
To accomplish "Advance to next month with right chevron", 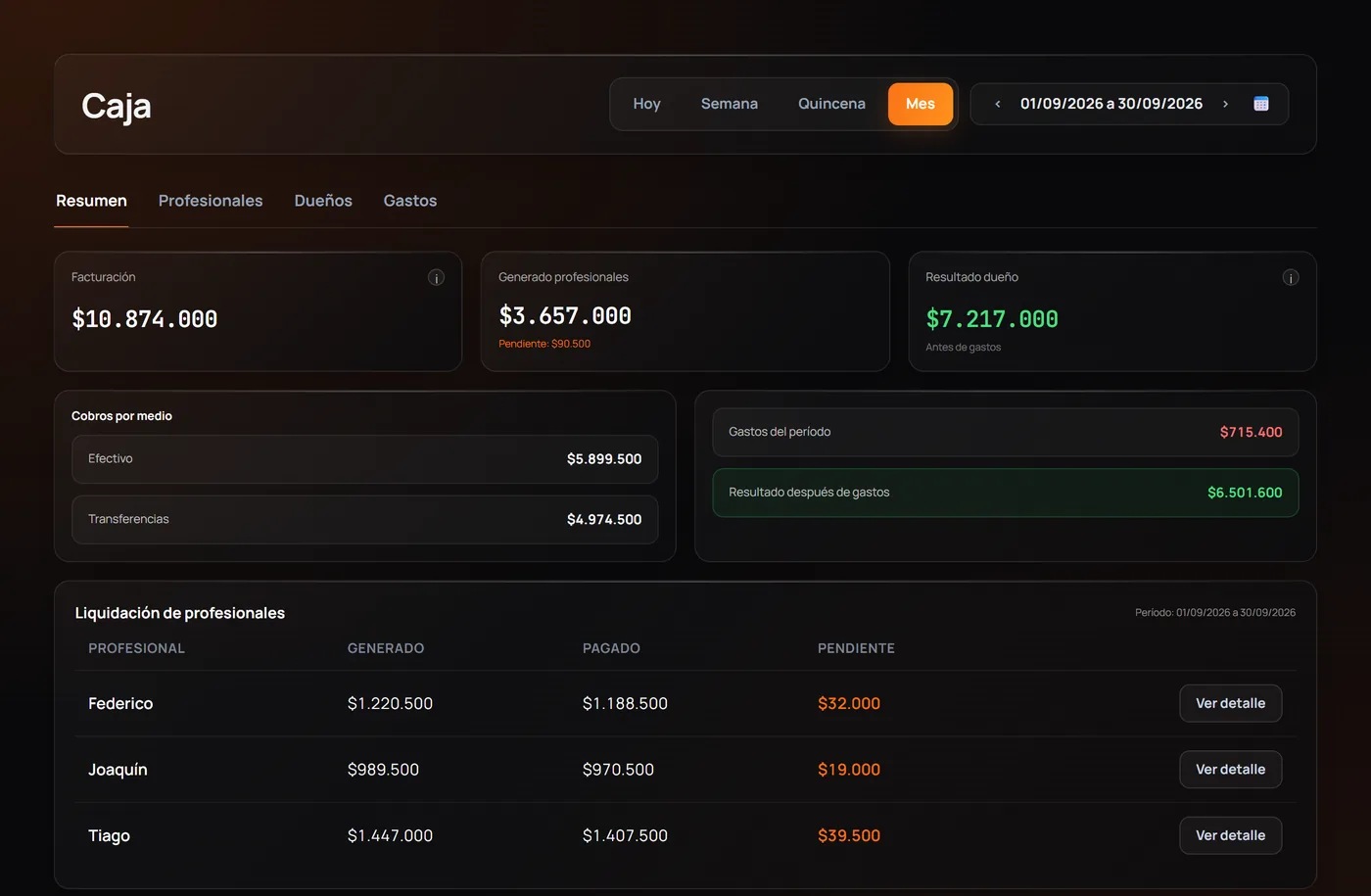I will 1225,104.
